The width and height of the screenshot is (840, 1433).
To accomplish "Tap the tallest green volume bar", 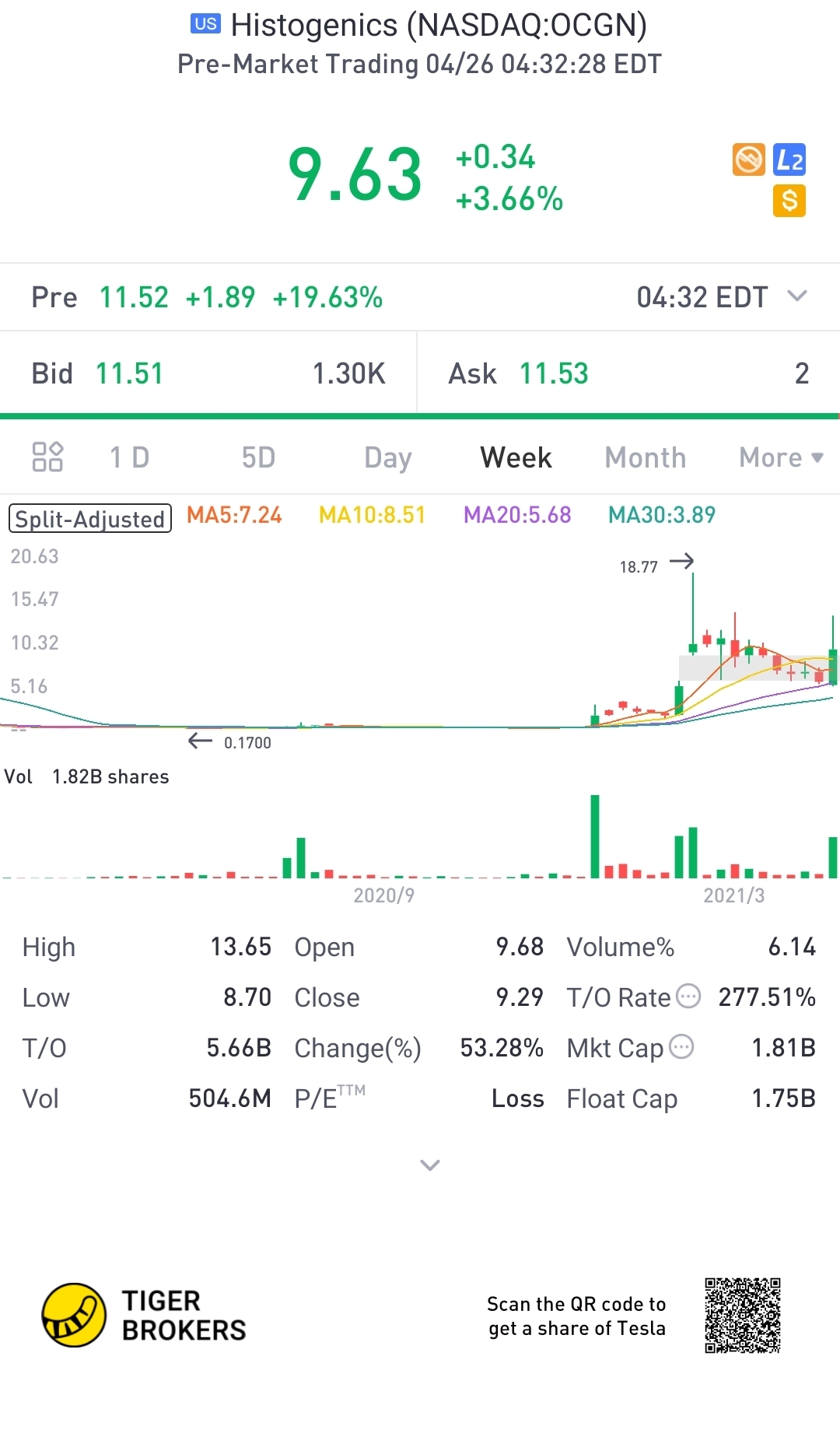I will (x=595, y=836).
